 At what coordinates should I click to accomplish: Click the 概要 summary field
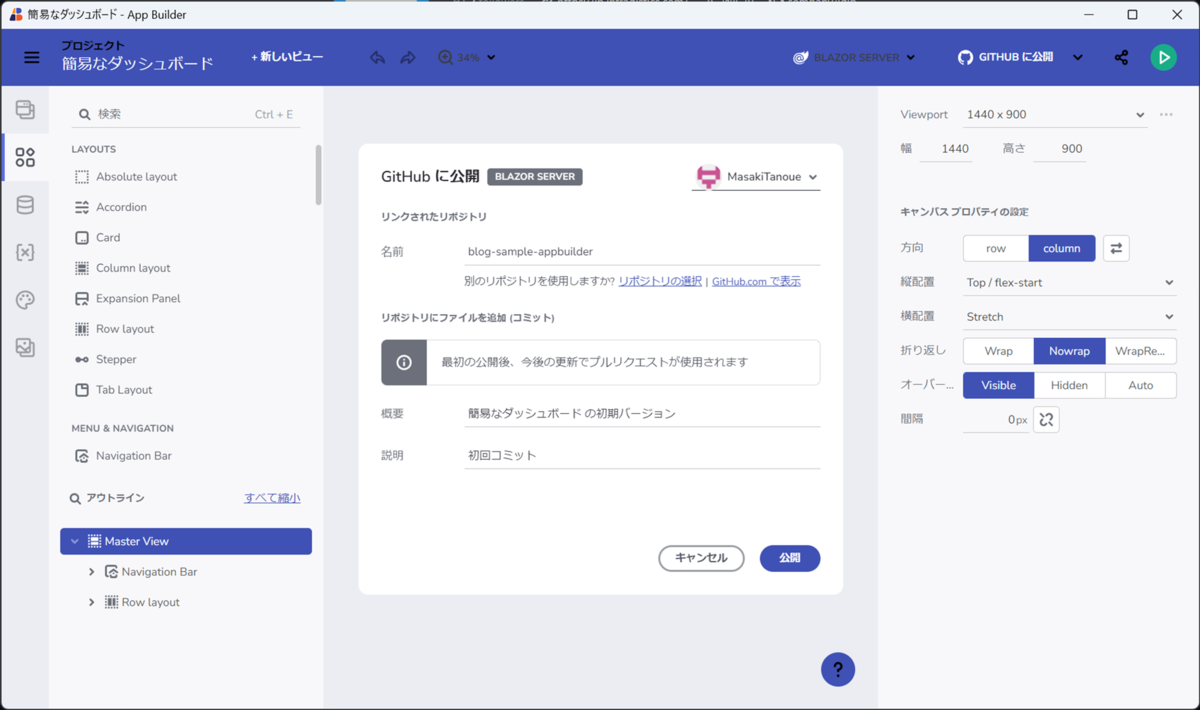642,414
